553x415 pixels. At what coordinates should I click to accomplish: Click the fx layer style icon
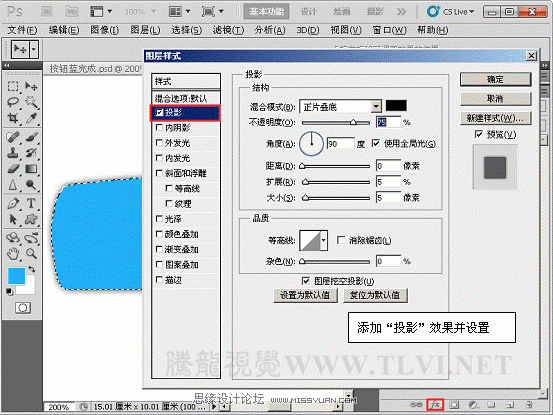[x=435, y=404]
